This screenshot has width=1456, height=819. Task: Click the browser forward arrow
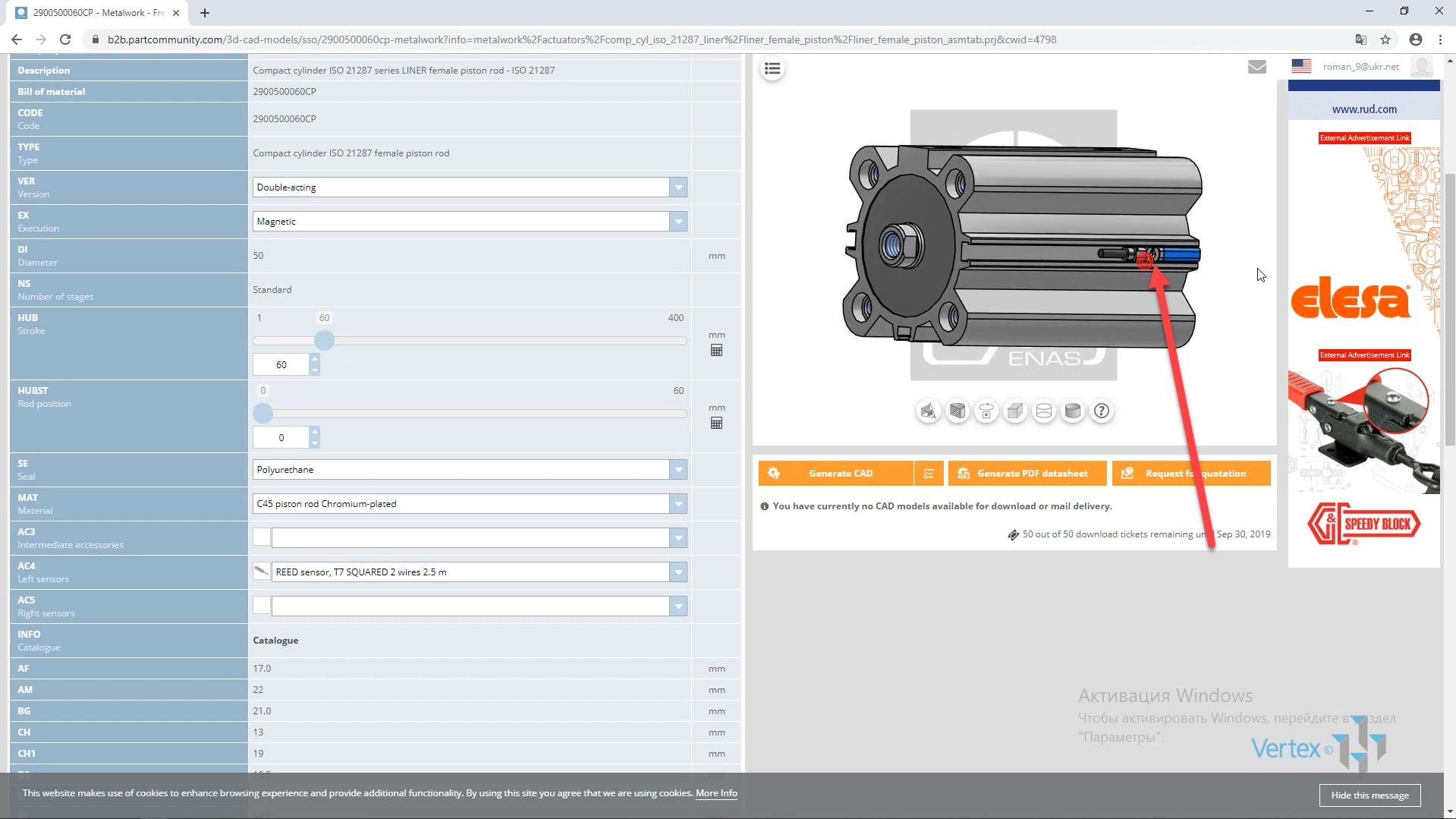point(41,39)
